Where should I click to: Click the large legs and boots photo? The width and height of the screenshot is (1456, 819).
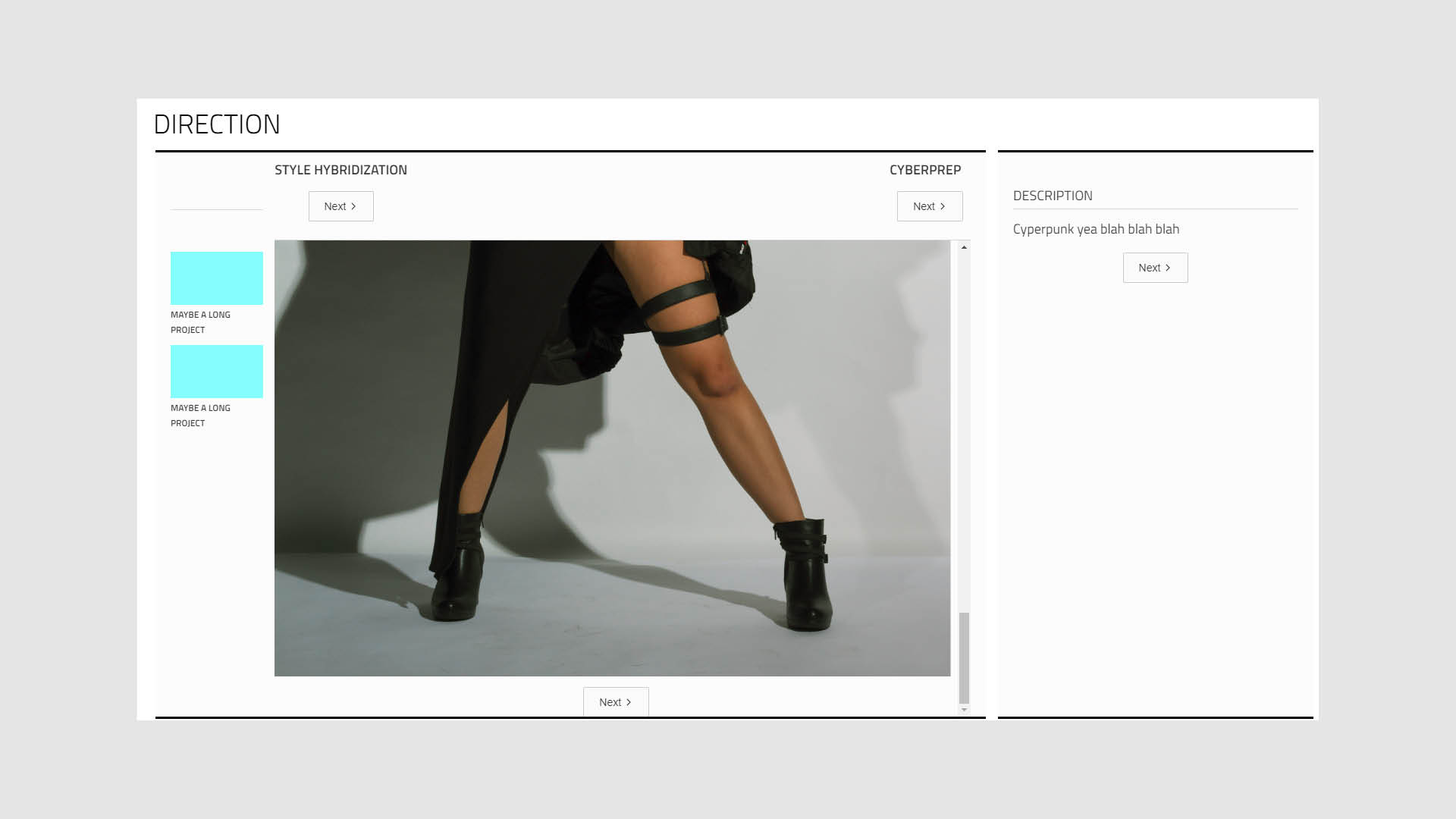click(x=612, y=458)
